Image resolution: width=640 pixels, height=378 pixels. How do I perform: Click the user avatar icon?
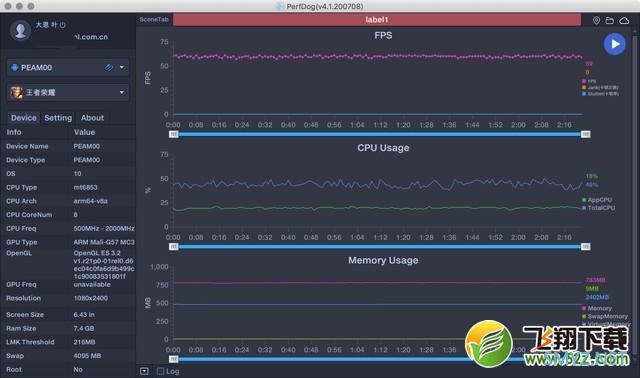pyautogui.click(x=20, y=31)
